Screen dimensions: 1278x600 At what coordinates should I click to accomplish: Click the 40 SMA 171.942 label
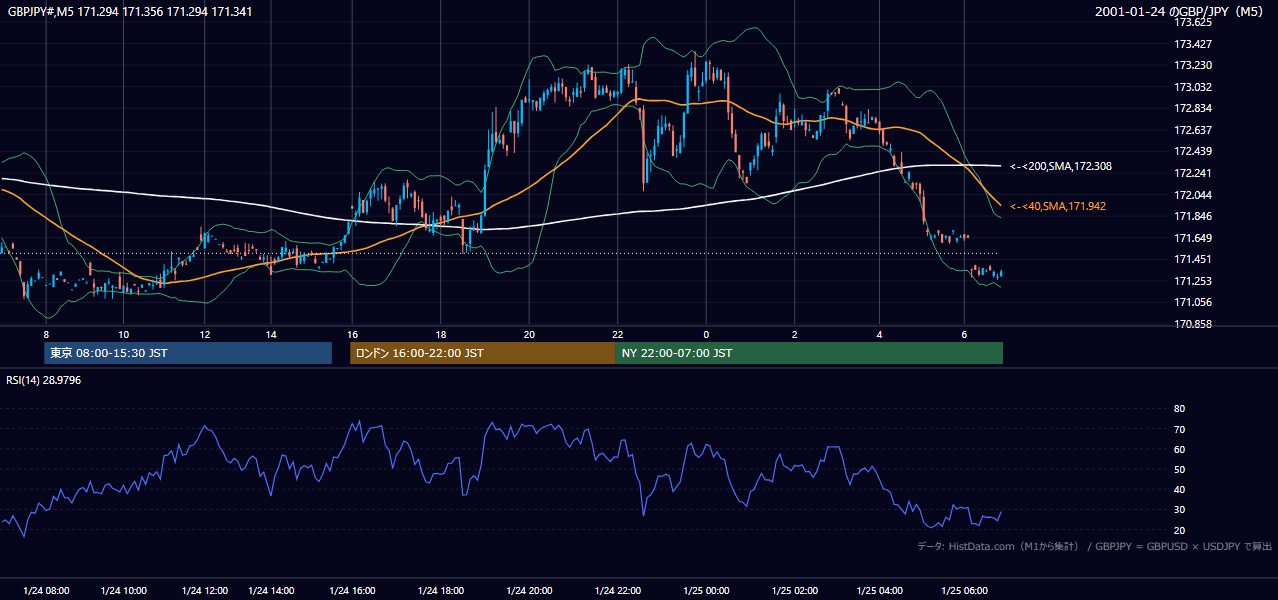tap(1058, 206)
